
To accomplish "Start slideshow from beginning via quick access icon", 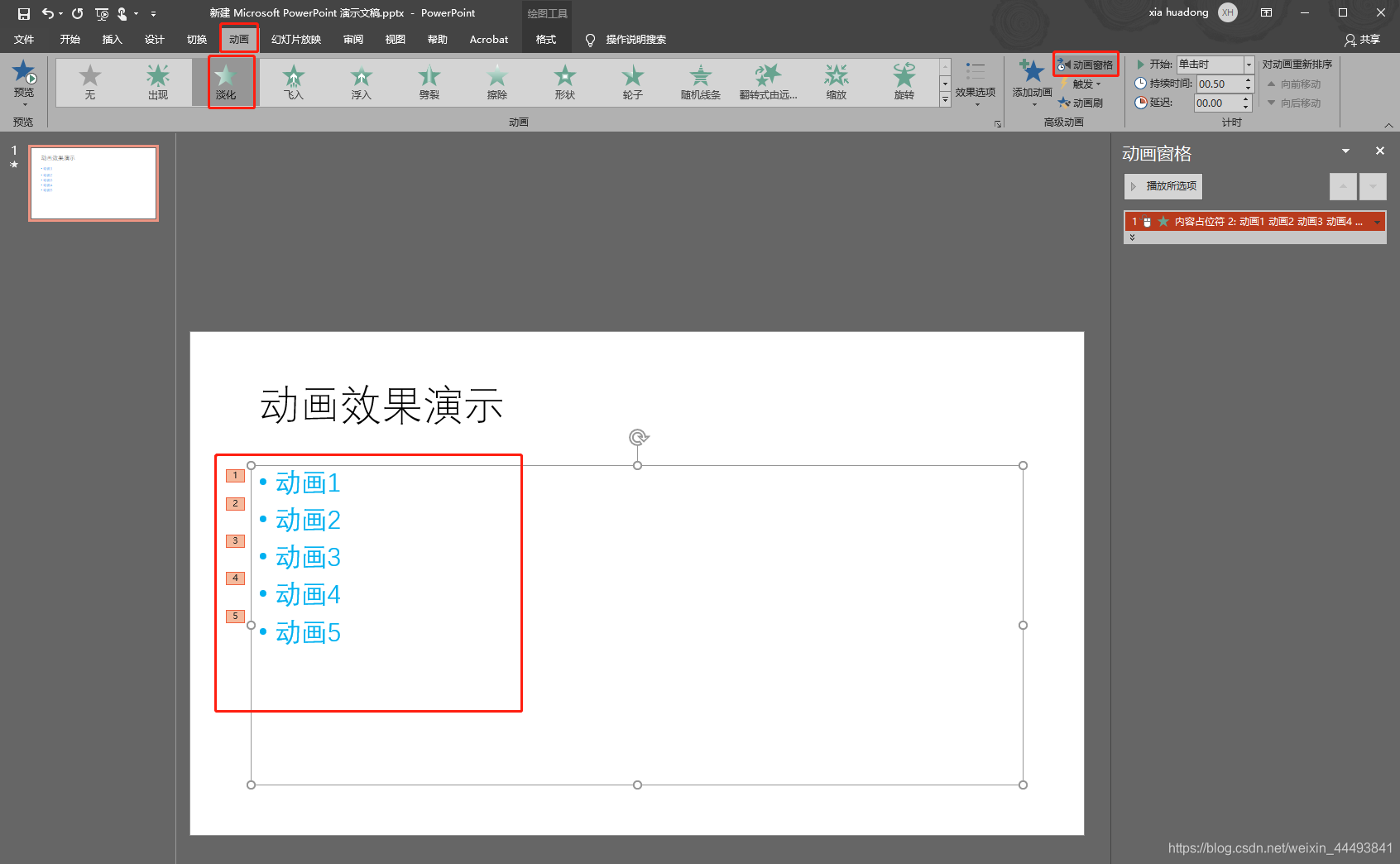I will (x=102, y=13).
